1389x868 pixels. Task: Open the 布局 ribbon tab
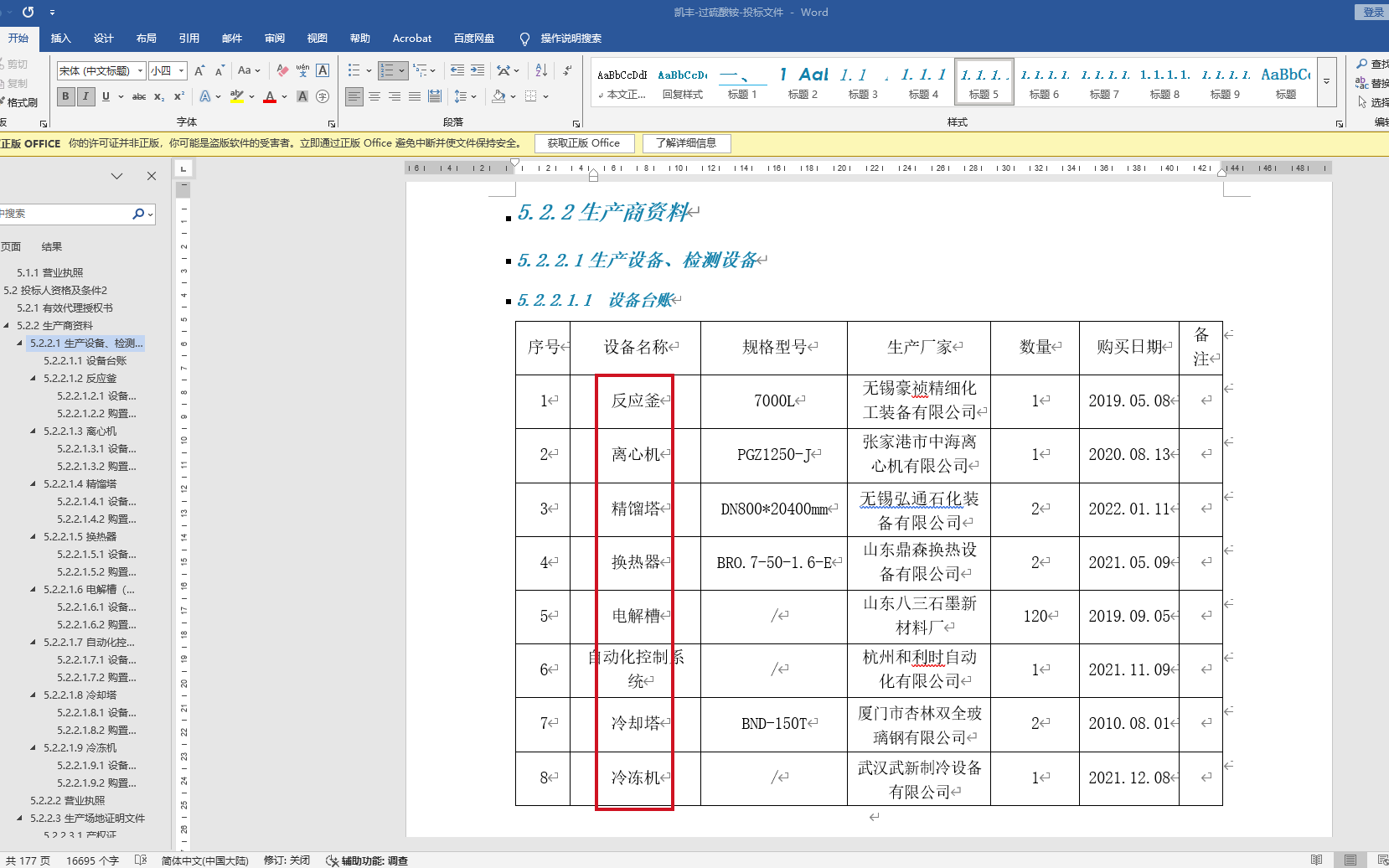tap(146, 39)
